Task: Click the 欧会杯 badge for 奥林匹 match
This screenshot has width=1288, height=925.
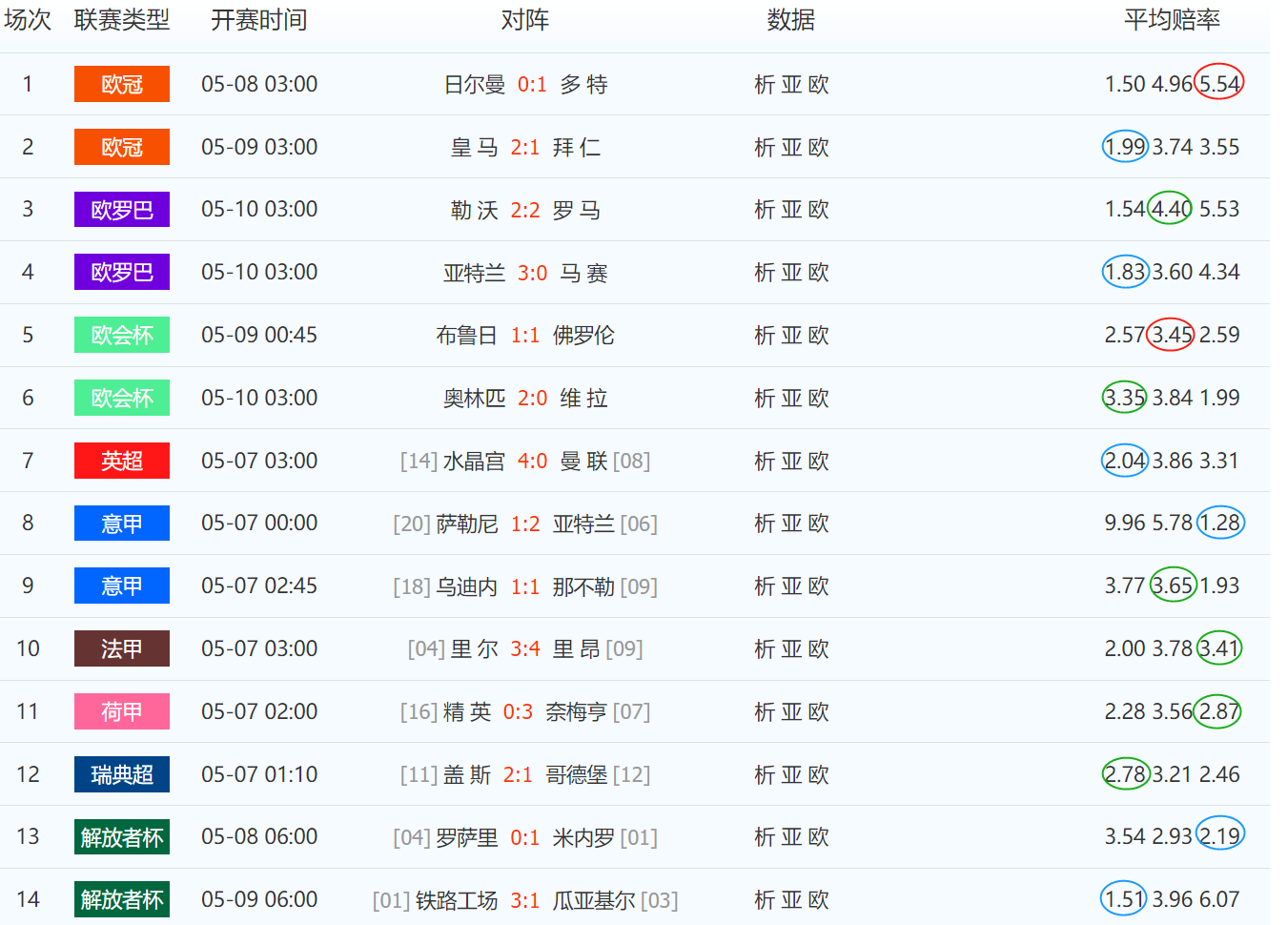Action: coord(122,398)
